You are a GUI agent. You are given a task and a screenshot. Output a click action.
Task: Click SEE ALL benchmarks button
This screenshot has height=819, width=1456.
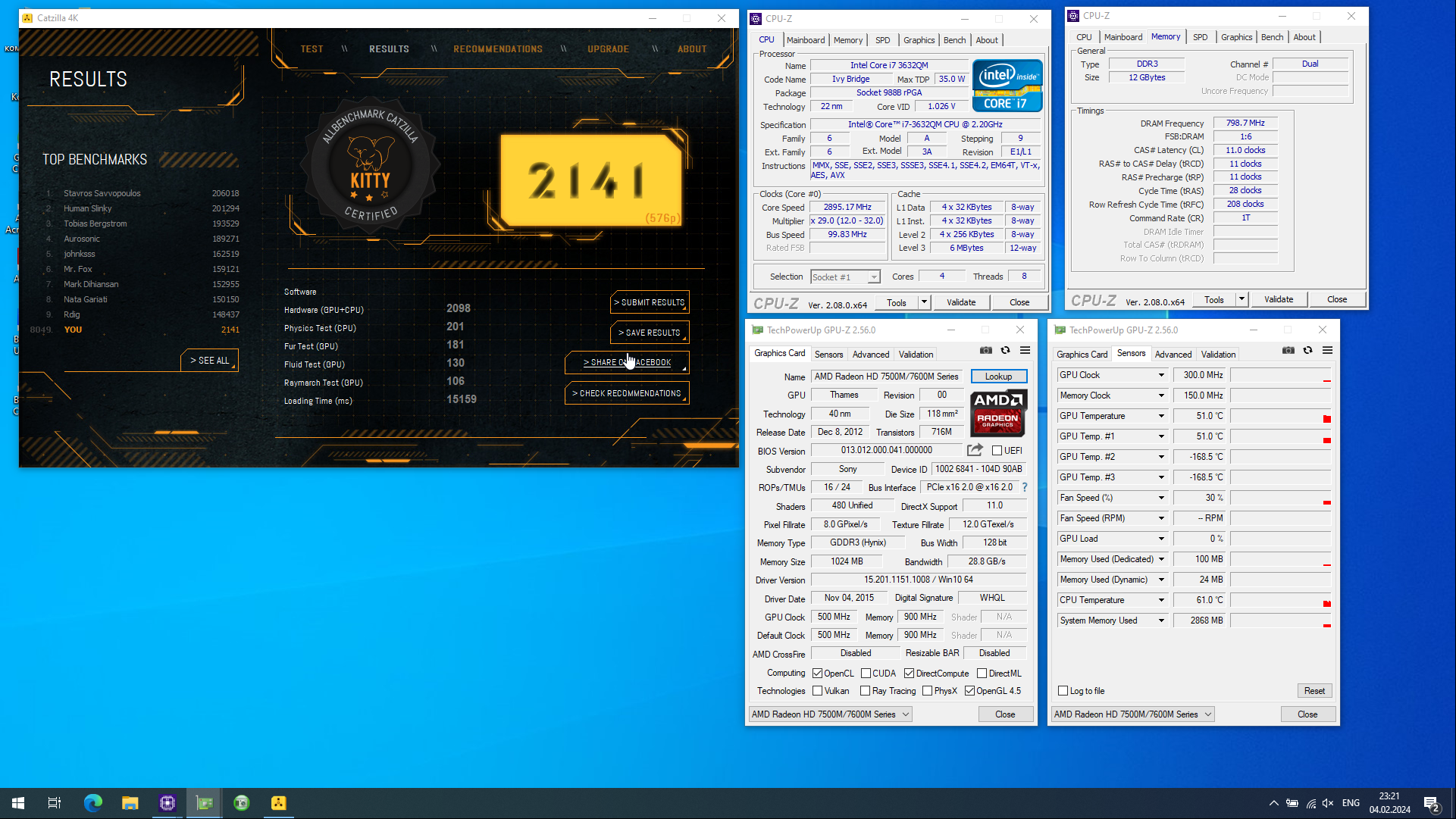210,361
